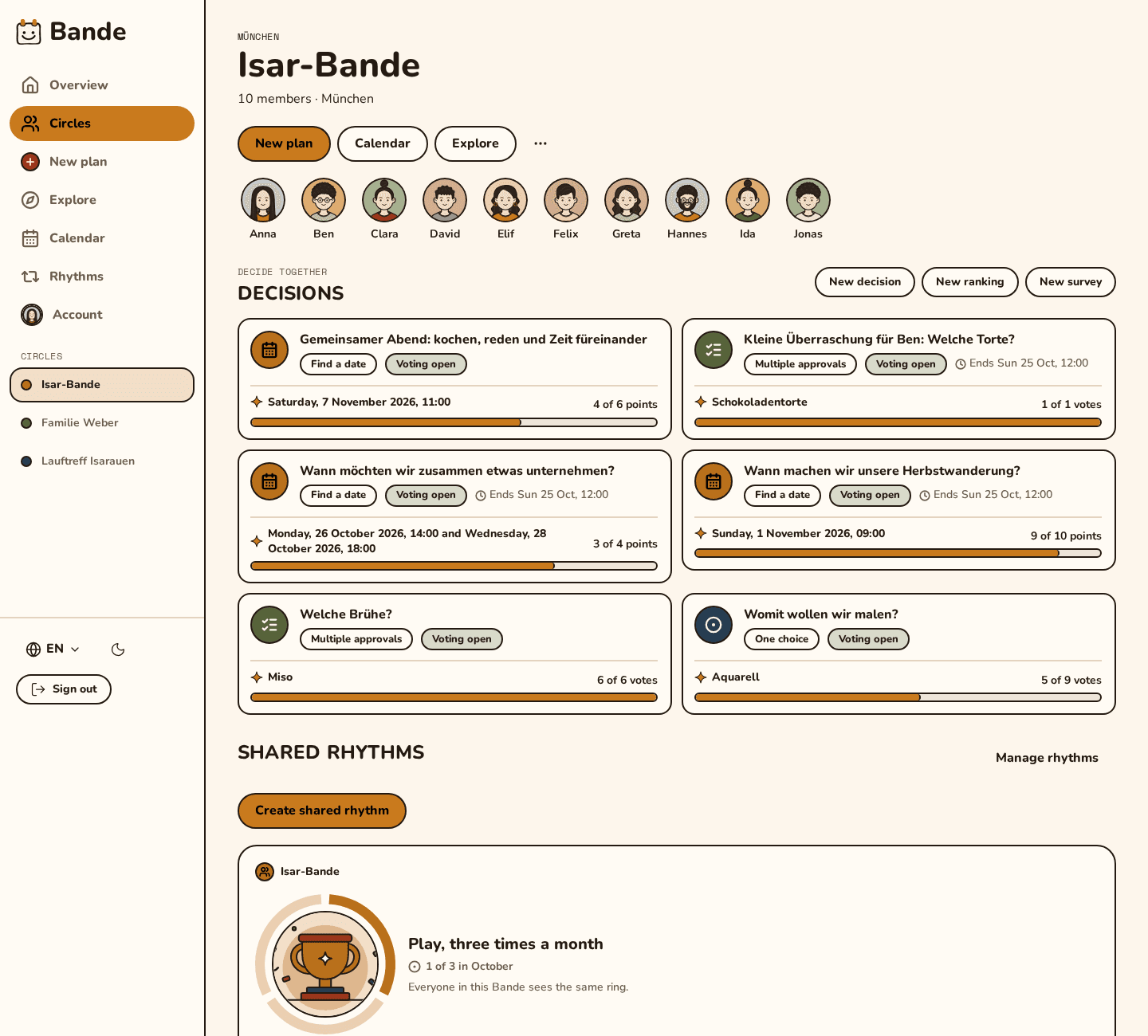Click Jonas's avatar in the member row
This screenshot has width=1148, height=1036.
[x=808, y=200]
